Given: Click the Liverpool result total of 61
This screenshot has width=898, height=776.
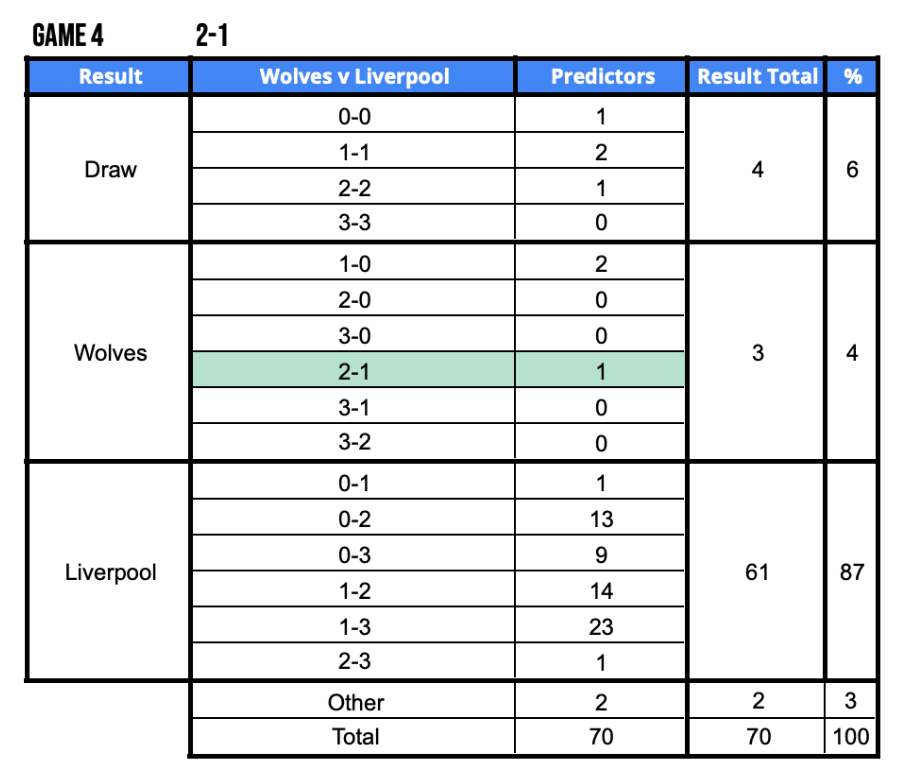Looking at the screenshot, I should point(757,574).
